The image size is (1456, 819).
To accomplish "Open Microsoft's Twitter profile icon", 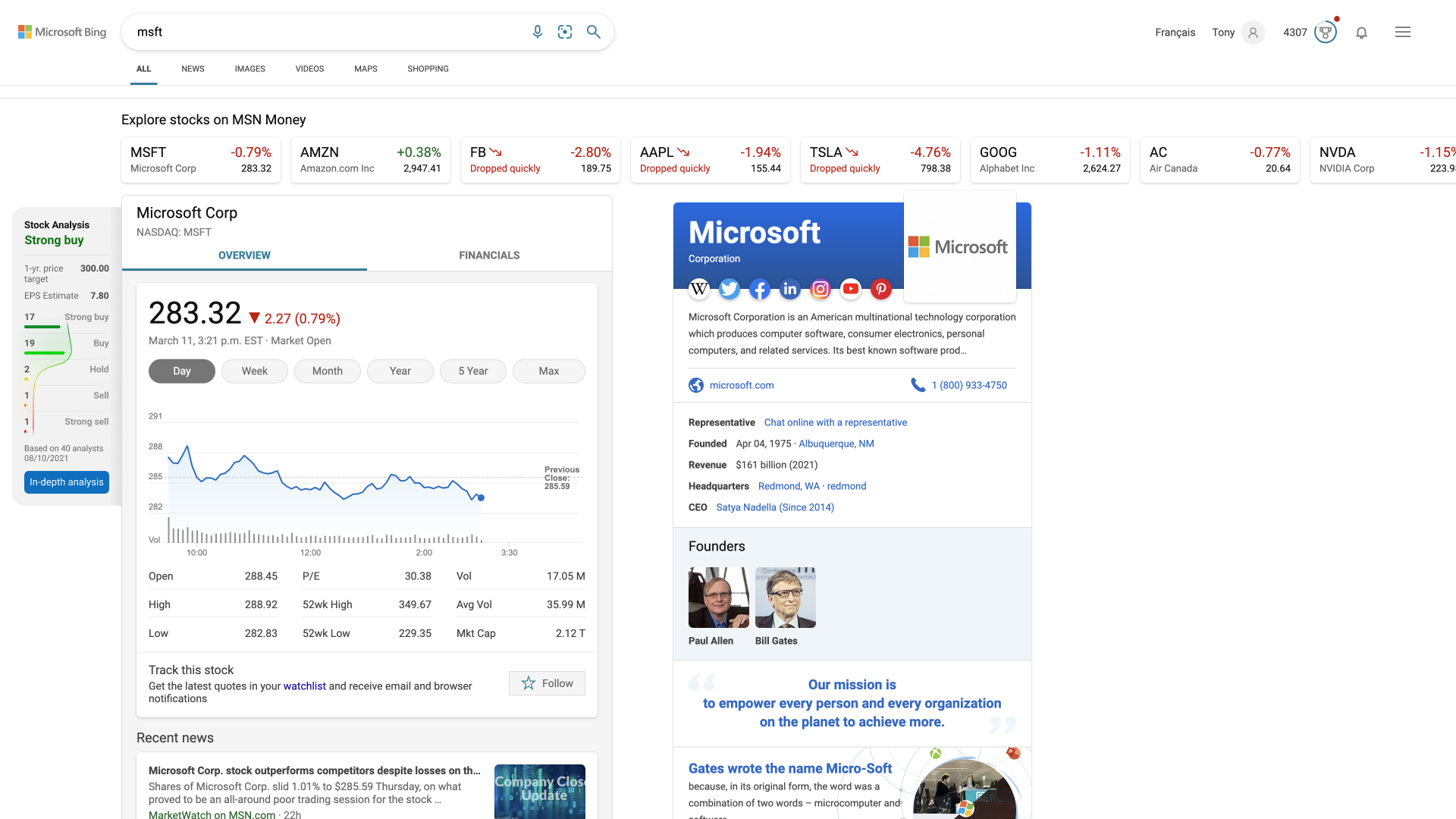I will coord(730,289).
